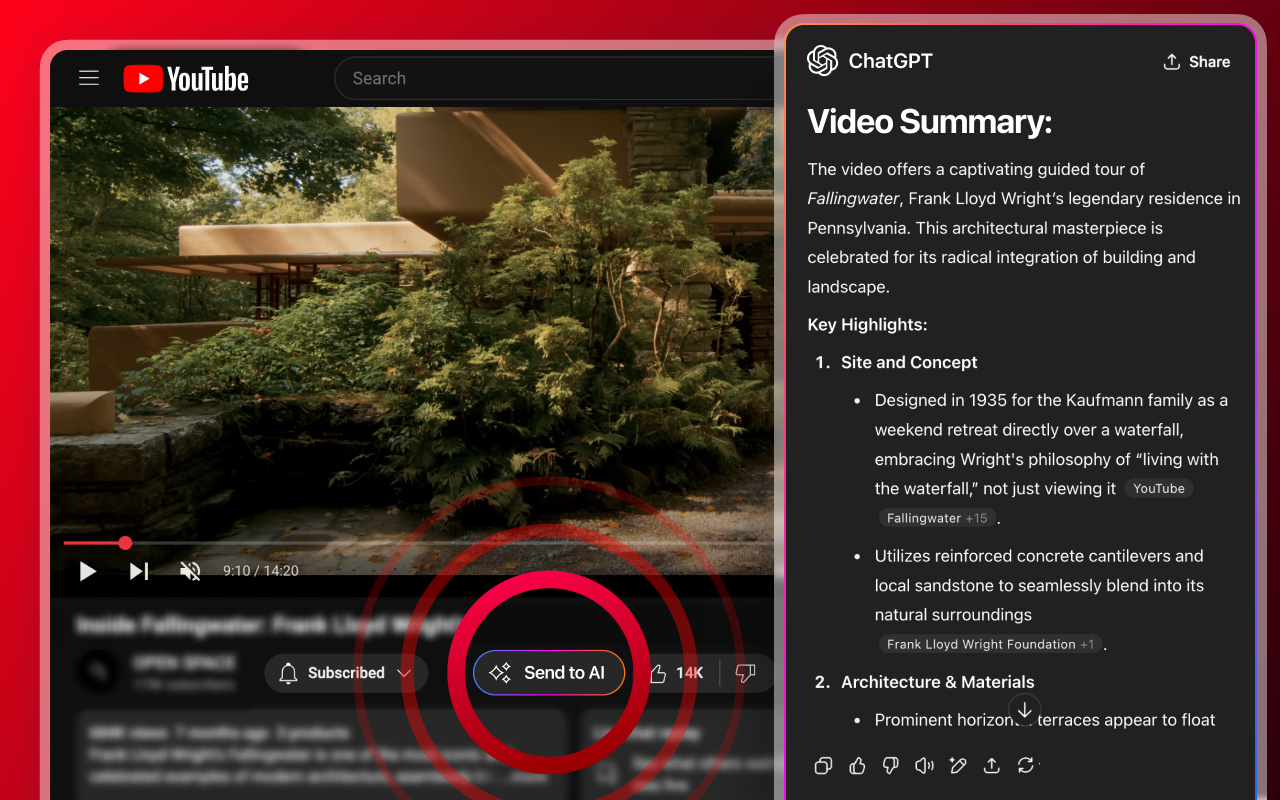Click the "Key Highlights:" label
This screenshot has width=1280, height=800.
click(x=867, y=325)
